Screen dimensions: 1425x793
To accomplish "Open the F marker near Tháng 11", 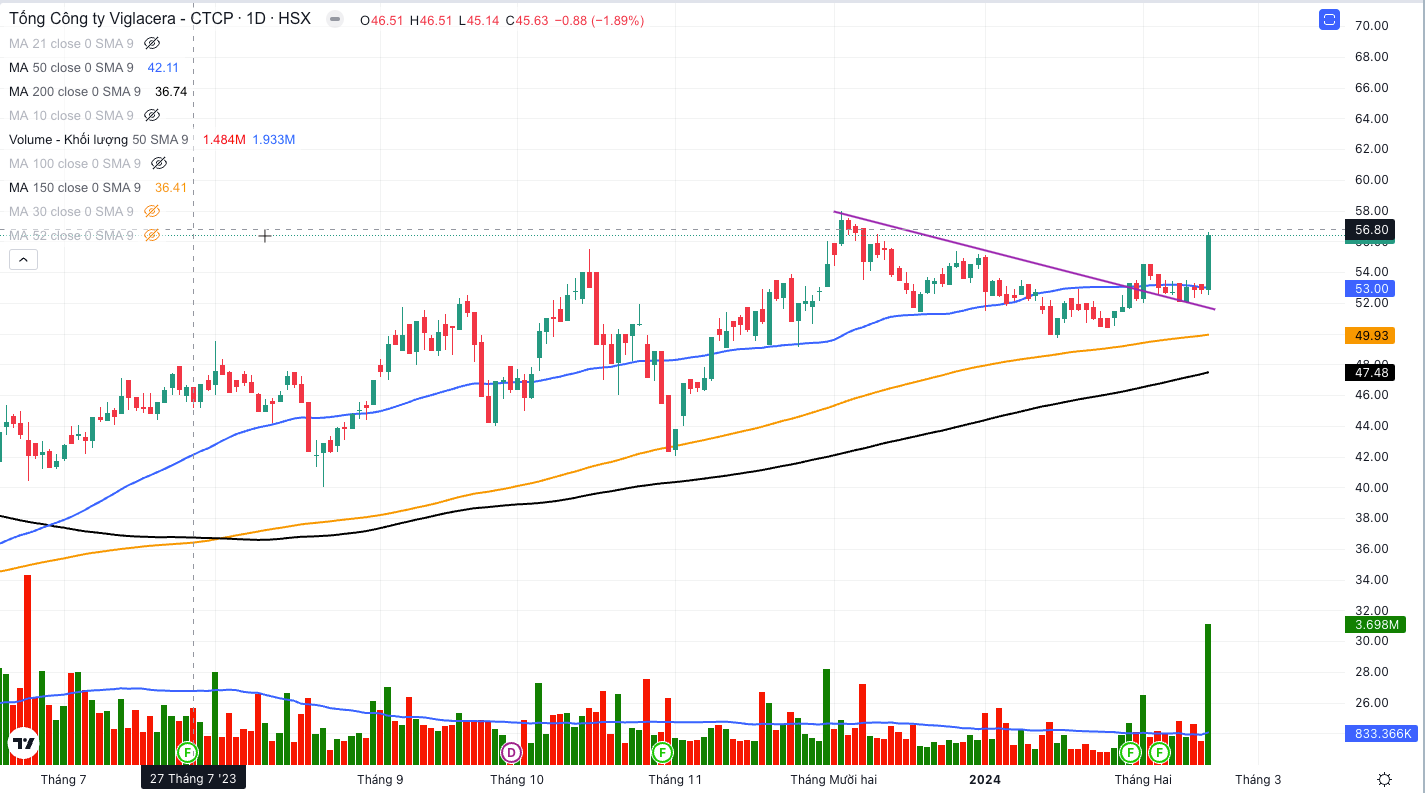I will [661, 751].
